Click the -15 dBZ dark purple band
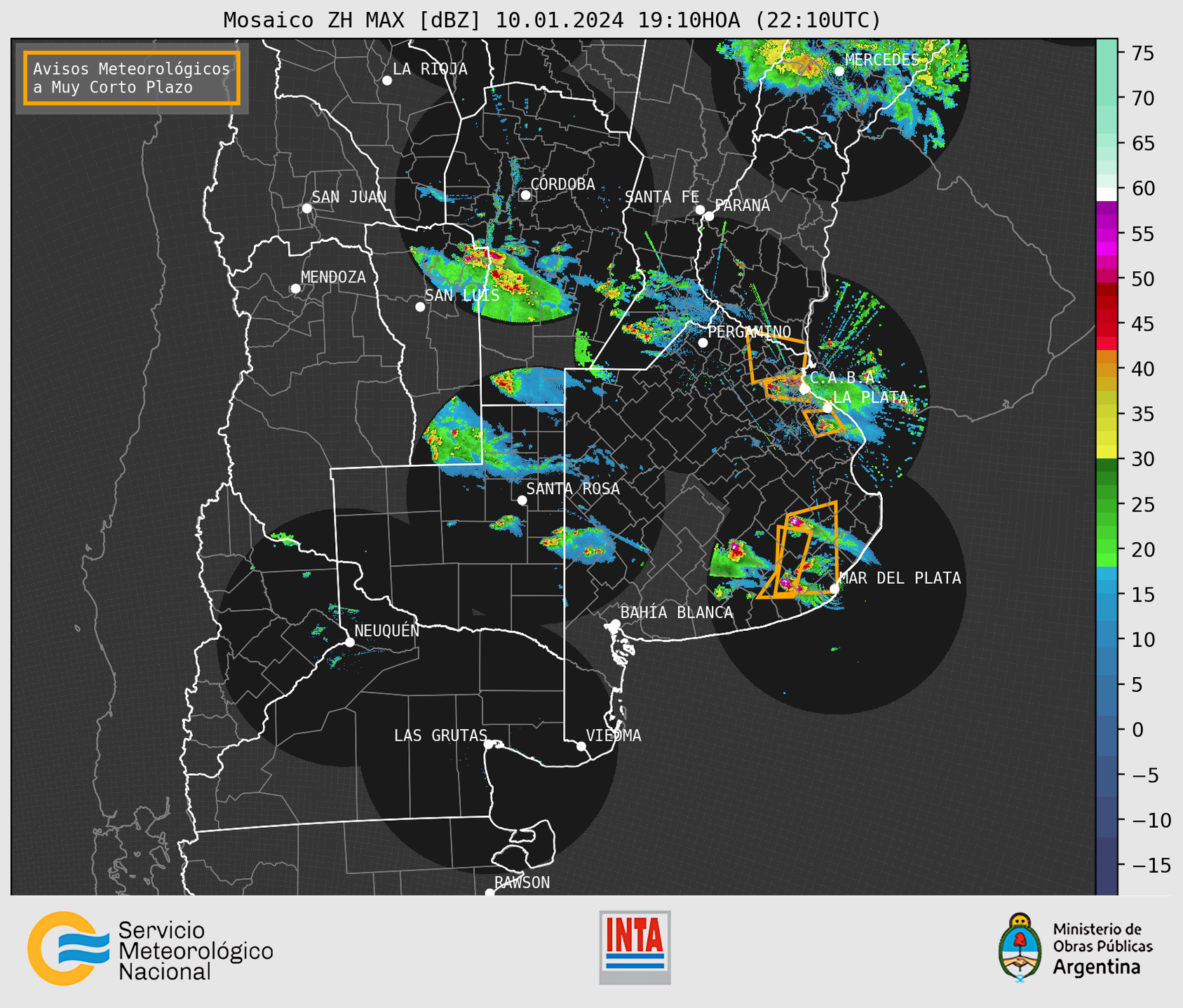 (1107, 866)
